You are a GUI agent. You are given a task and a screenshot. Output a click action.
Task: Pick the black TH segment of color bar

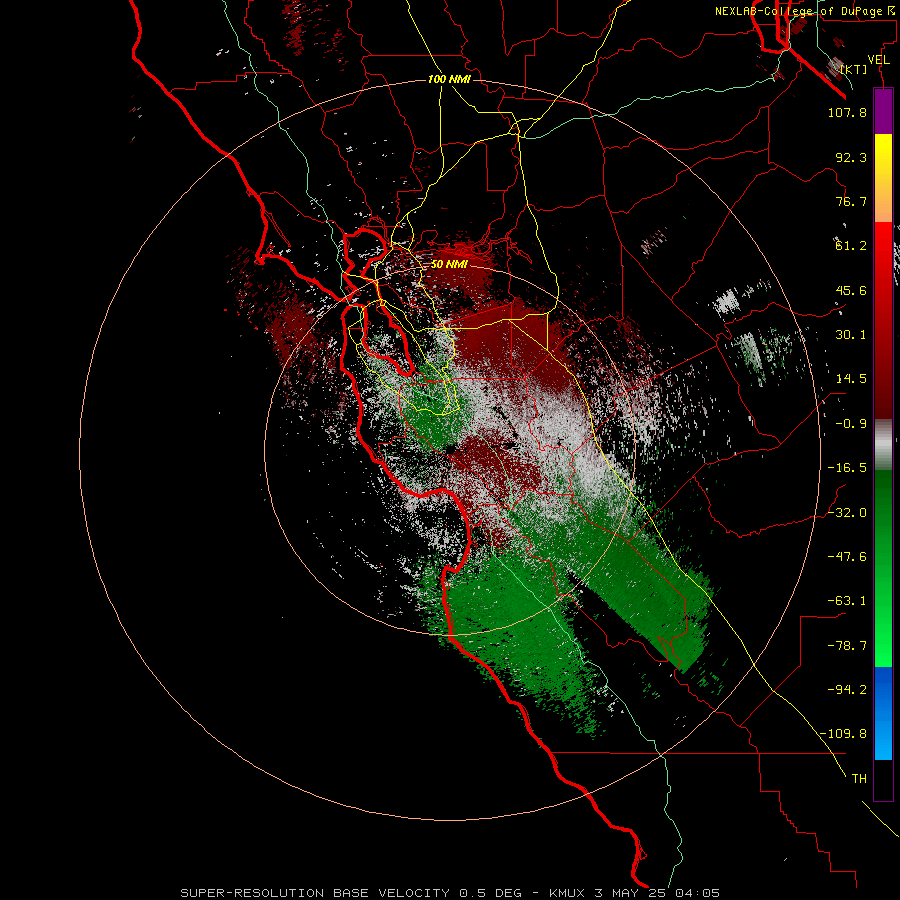(x=883, y=779)
